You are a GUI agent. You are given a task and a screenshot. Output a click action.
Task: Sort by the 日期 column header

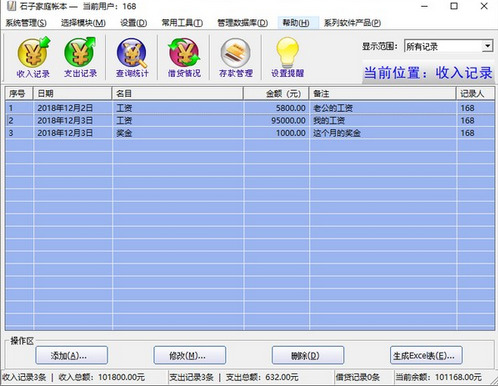coord(72,94)
